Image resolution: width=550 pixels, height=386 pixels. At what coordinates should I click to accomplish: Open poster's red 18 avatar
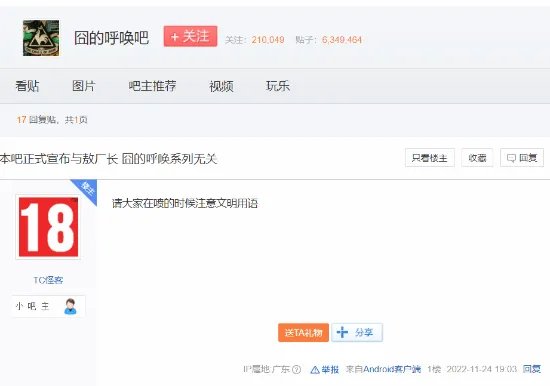point(48,227)
